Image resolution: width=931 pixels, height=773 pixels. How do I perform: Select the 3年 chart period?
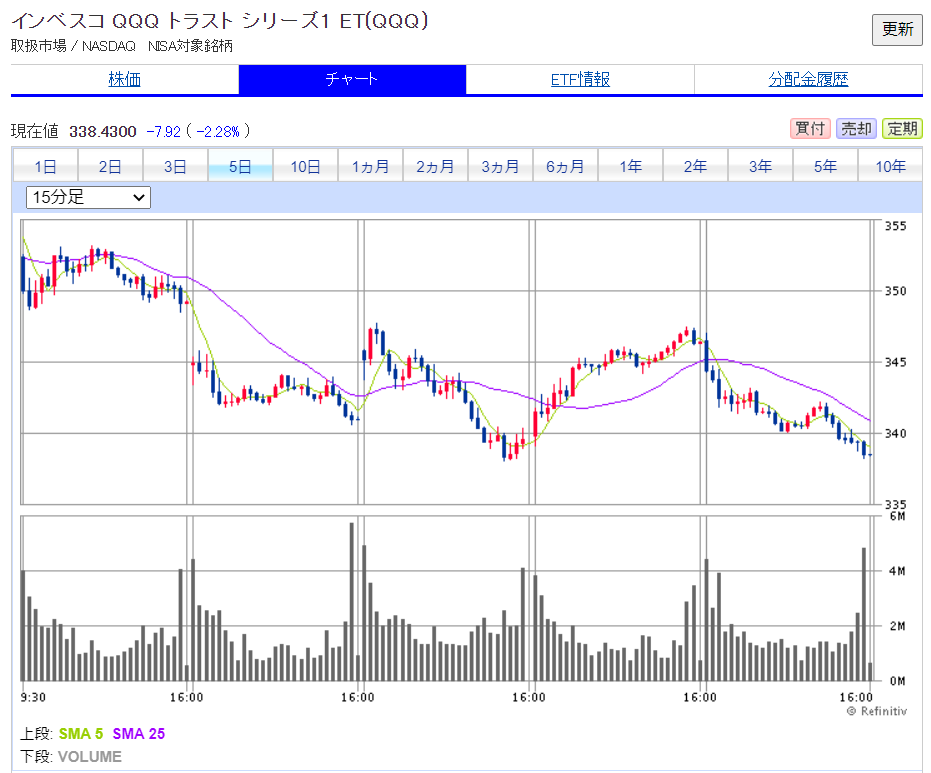[x=761, y=166]
